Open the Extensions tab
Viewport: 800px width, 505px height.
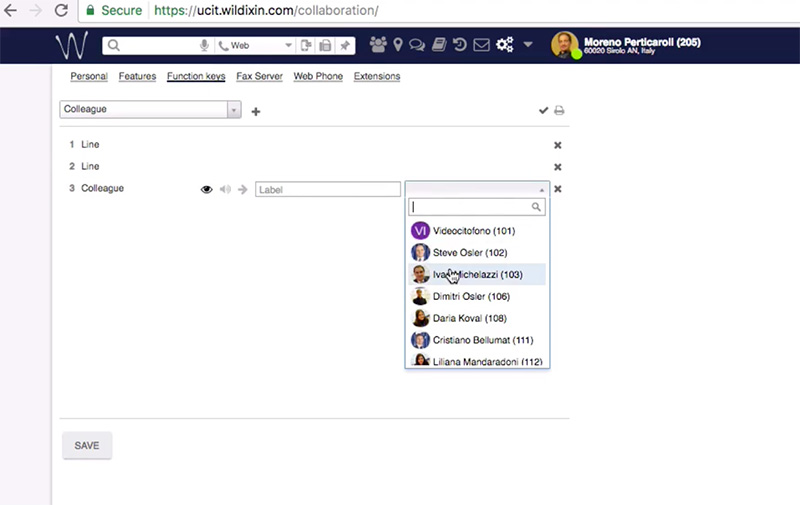(377, 76)
